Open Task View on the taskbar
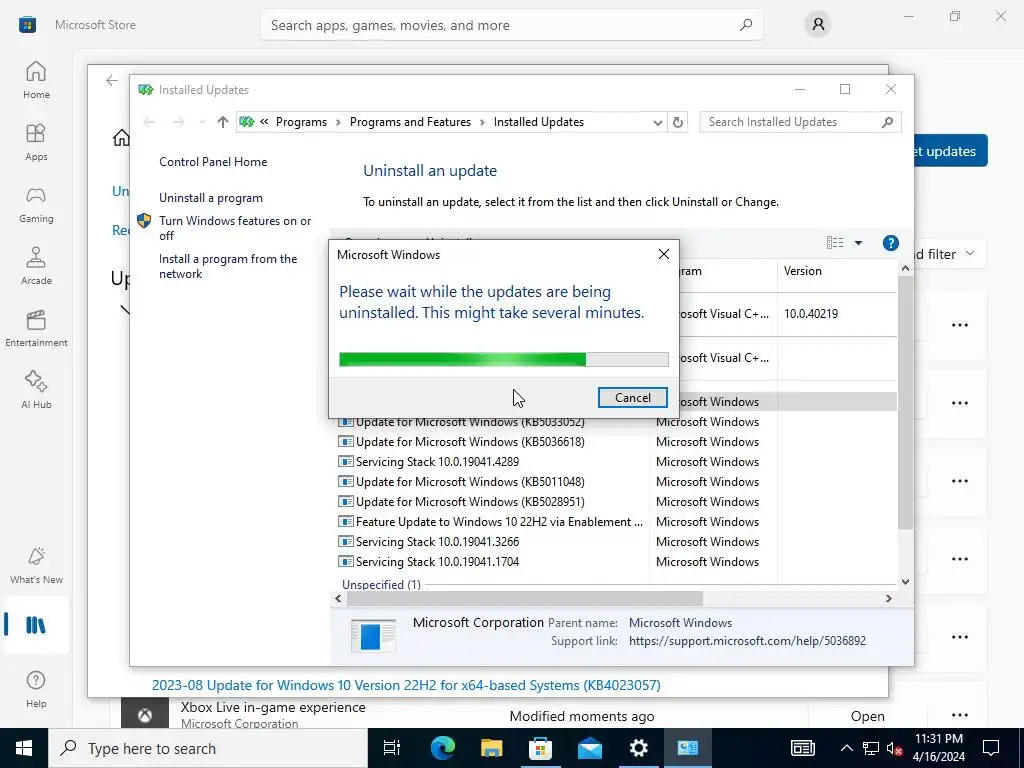 (392, 748)
